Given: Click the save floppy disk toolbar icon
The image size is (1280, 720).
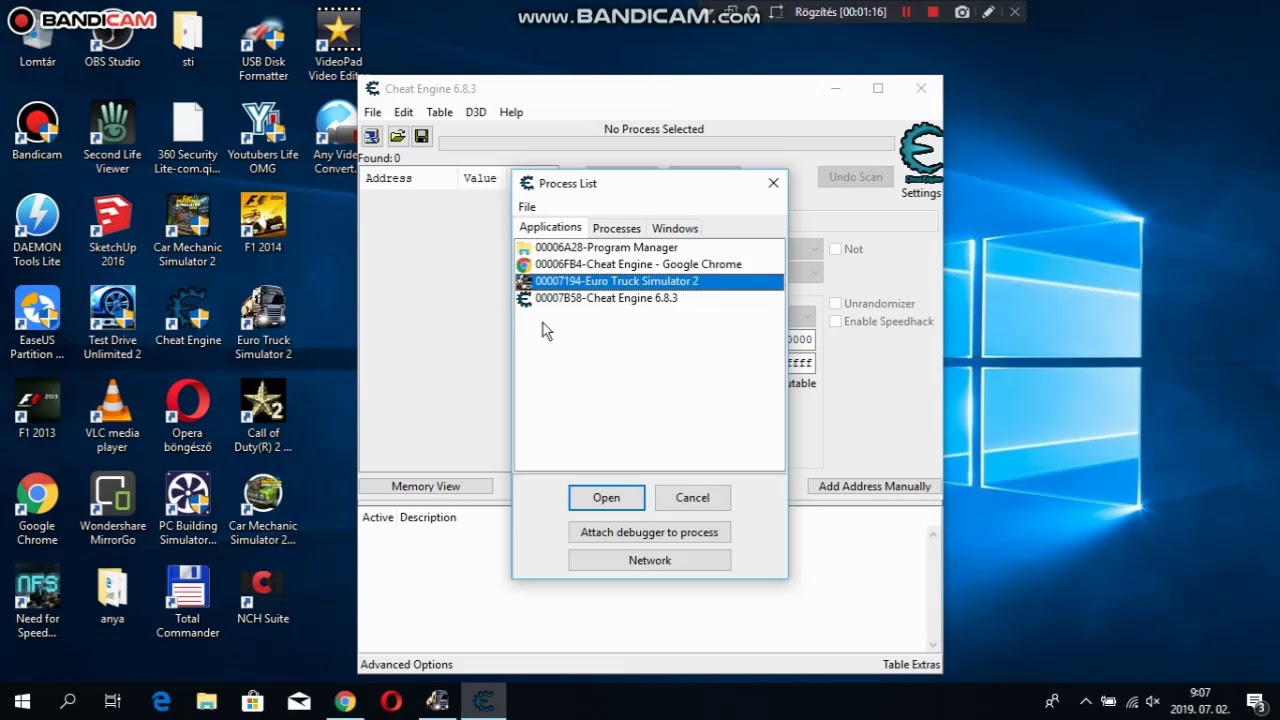Looking at the screenshot, I should click(421, 136).
